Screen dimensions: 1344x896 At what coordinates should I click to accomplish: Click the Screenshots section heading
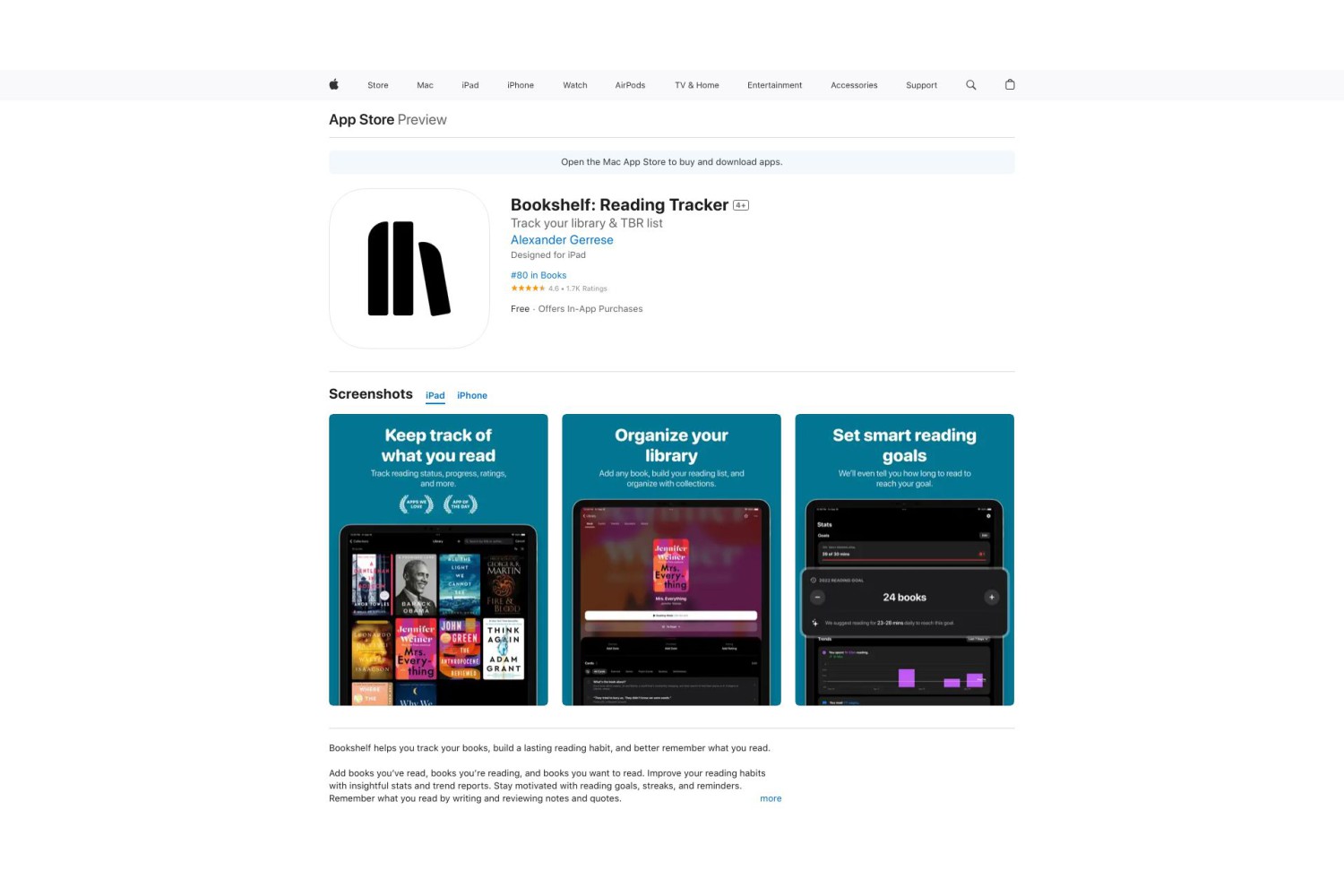(x=371, y=394)
